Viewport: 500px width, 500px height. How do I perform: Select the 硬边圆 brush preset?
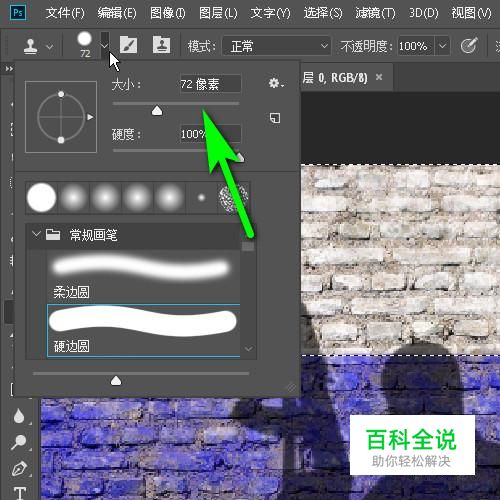point(143,330)
